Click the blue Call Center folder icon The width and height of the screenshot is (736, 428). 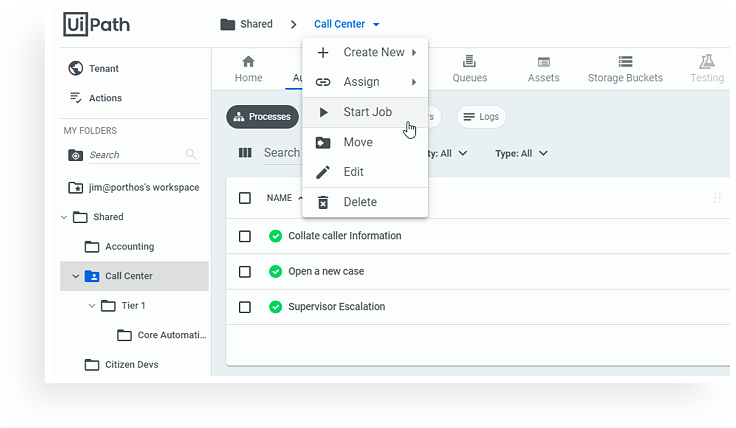[92, 276]
